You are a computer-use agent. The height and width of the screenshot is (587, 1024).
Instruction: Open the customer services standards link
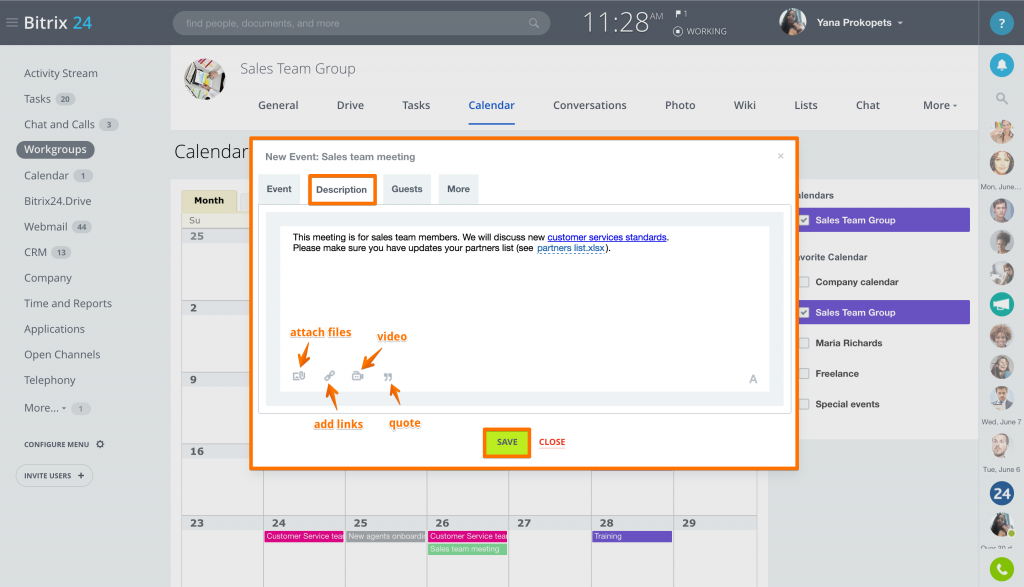pos(607,237)
